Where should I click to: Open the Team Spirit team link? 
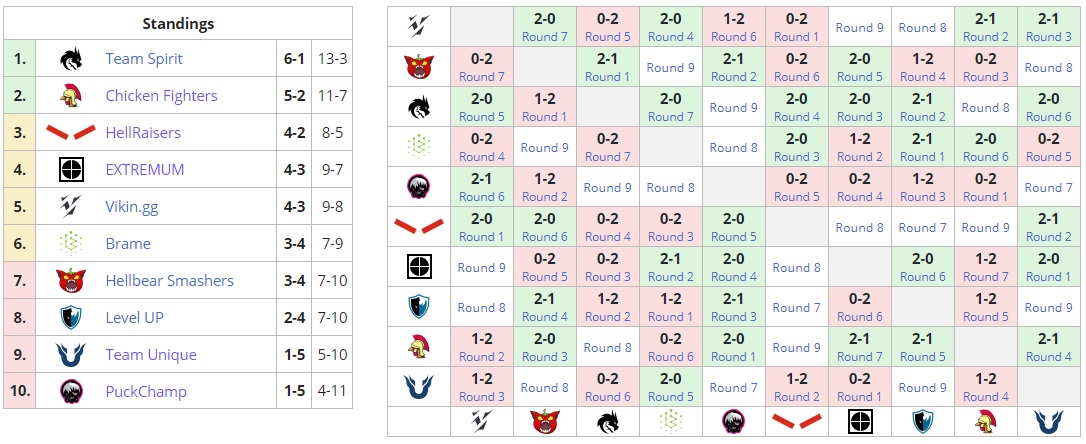pos(144,59)
